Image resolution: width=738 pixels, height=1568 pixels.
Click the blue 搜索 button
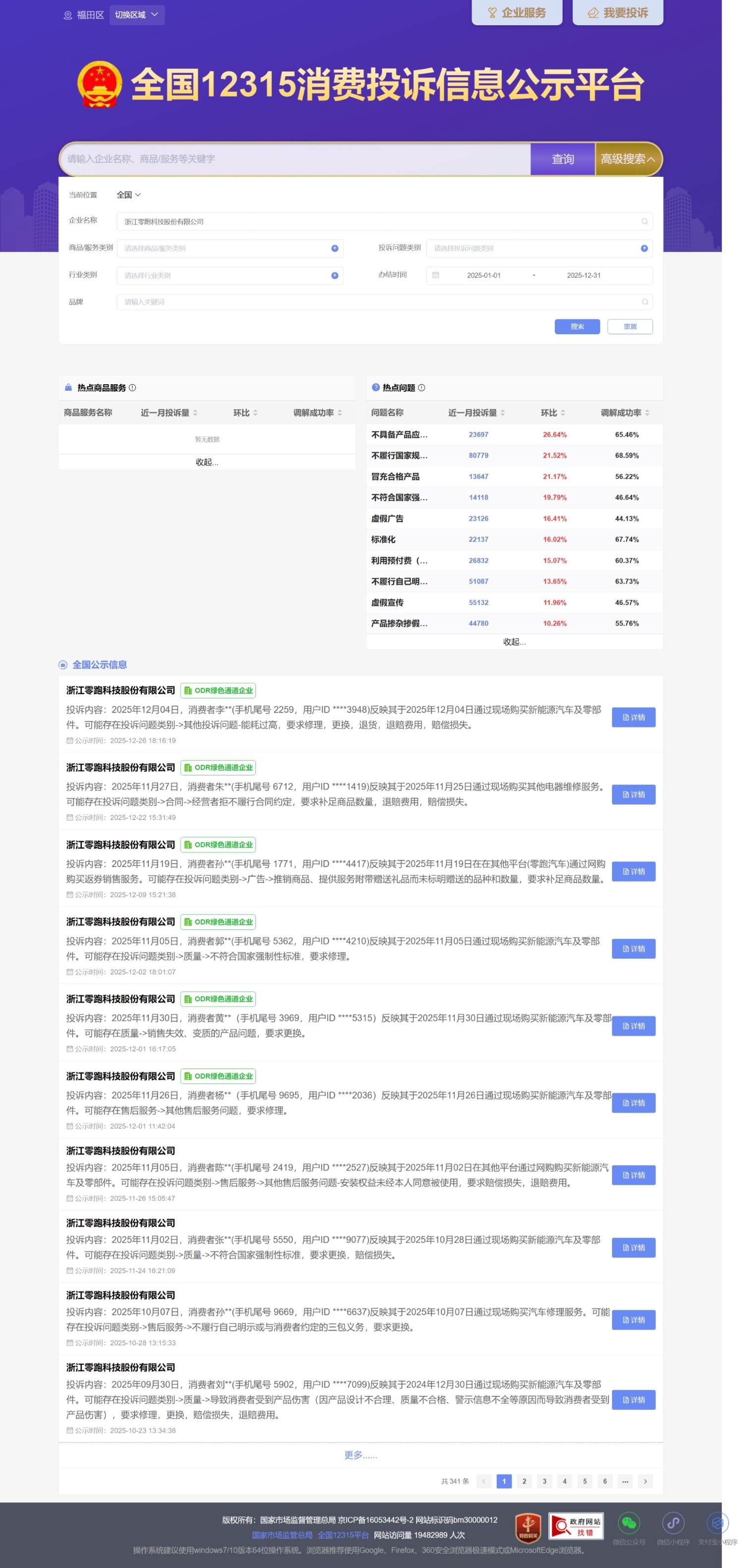(577, 326)
